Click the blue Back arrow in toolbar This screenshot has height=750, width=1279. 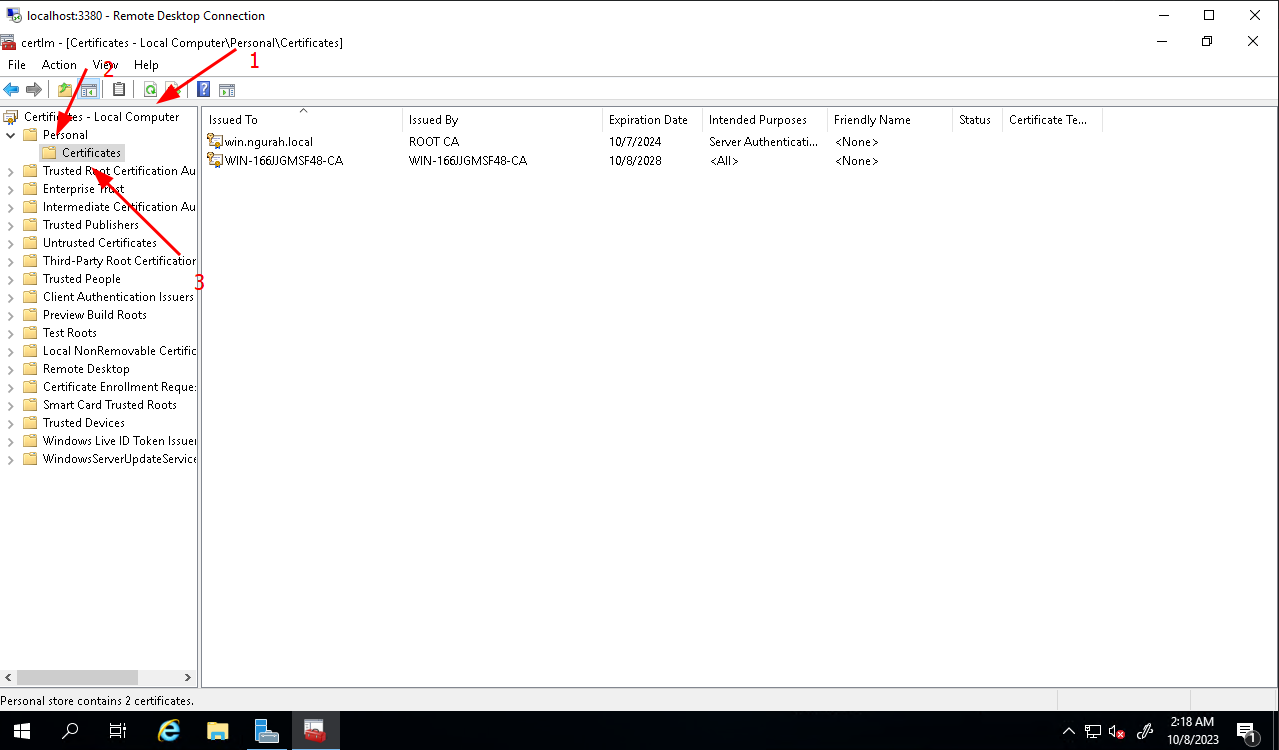click(12, 90)
